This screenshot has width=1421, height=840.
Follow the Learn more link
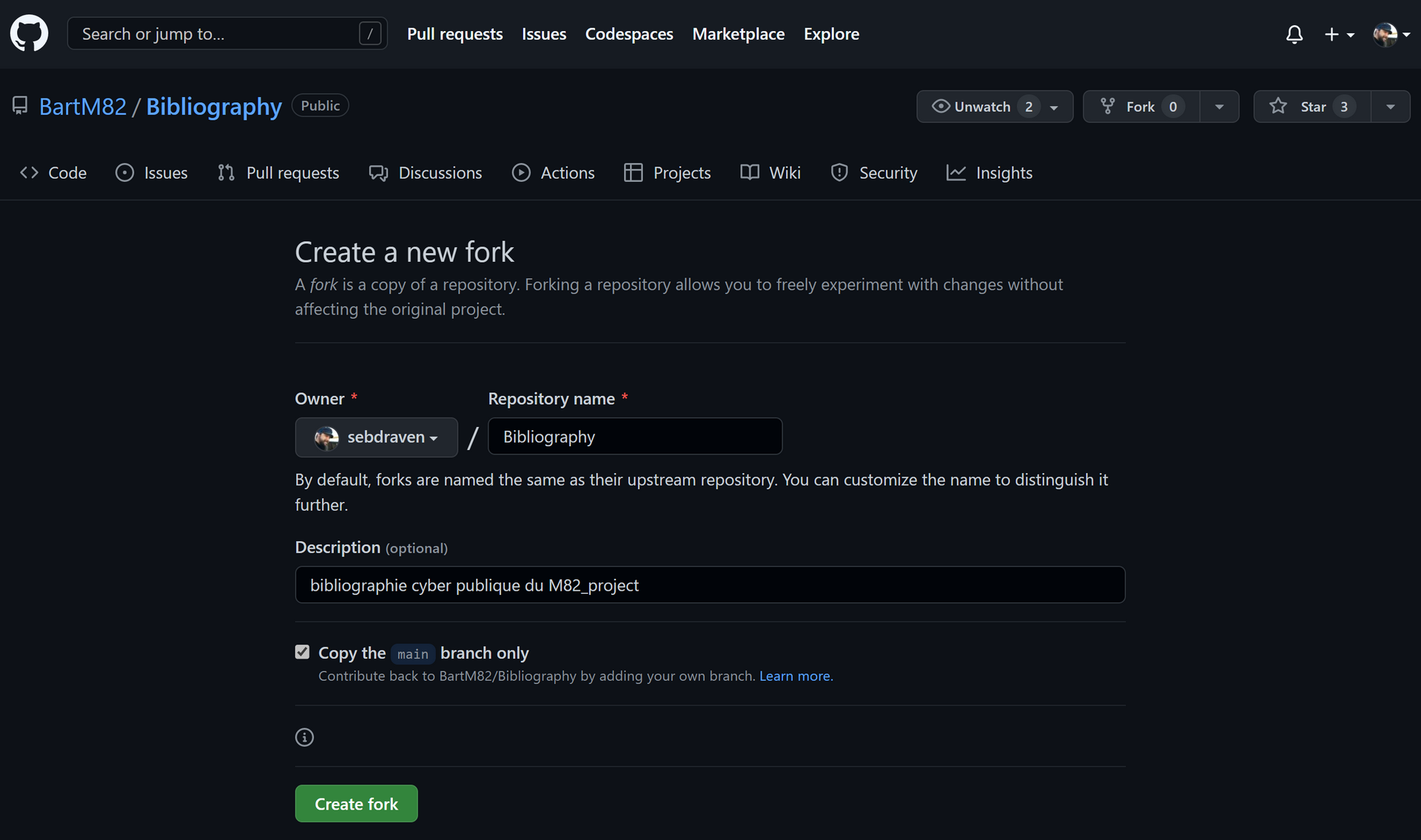pos(794,676)
